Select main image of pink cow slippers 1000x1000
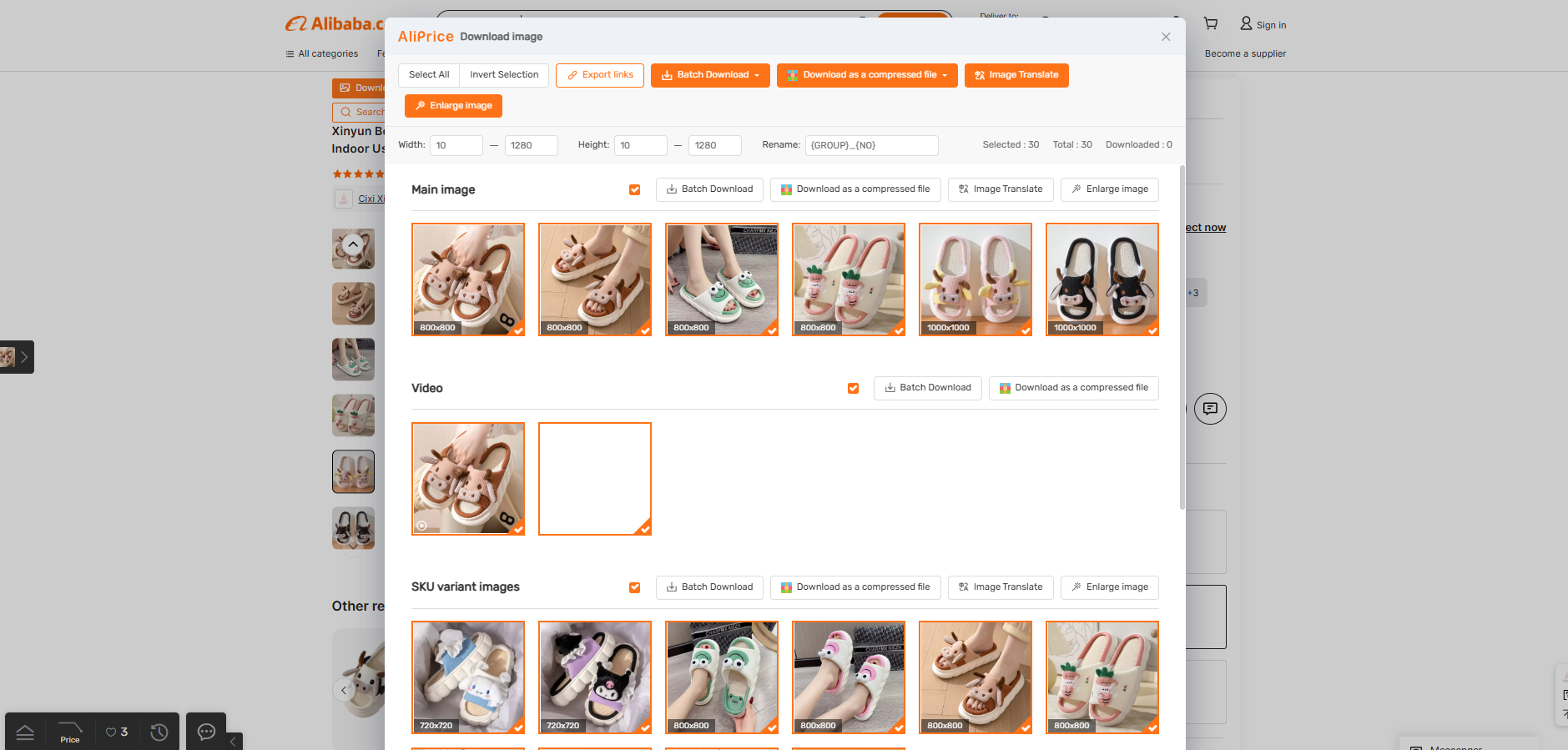 [x=976, y=279]
